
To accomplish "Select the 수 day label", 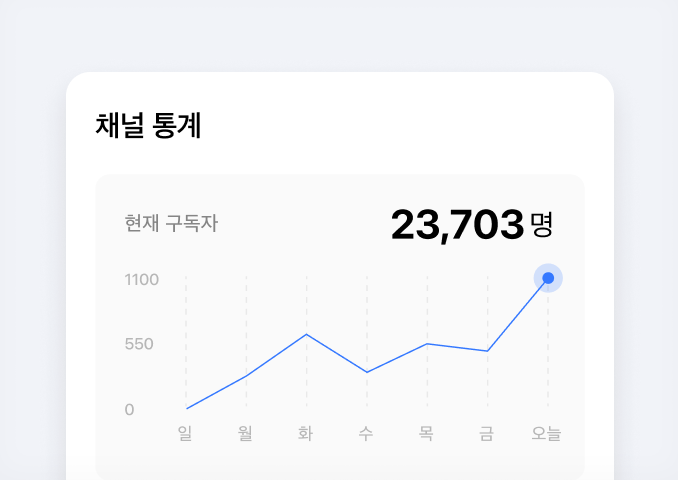I will tap(366, 433).
